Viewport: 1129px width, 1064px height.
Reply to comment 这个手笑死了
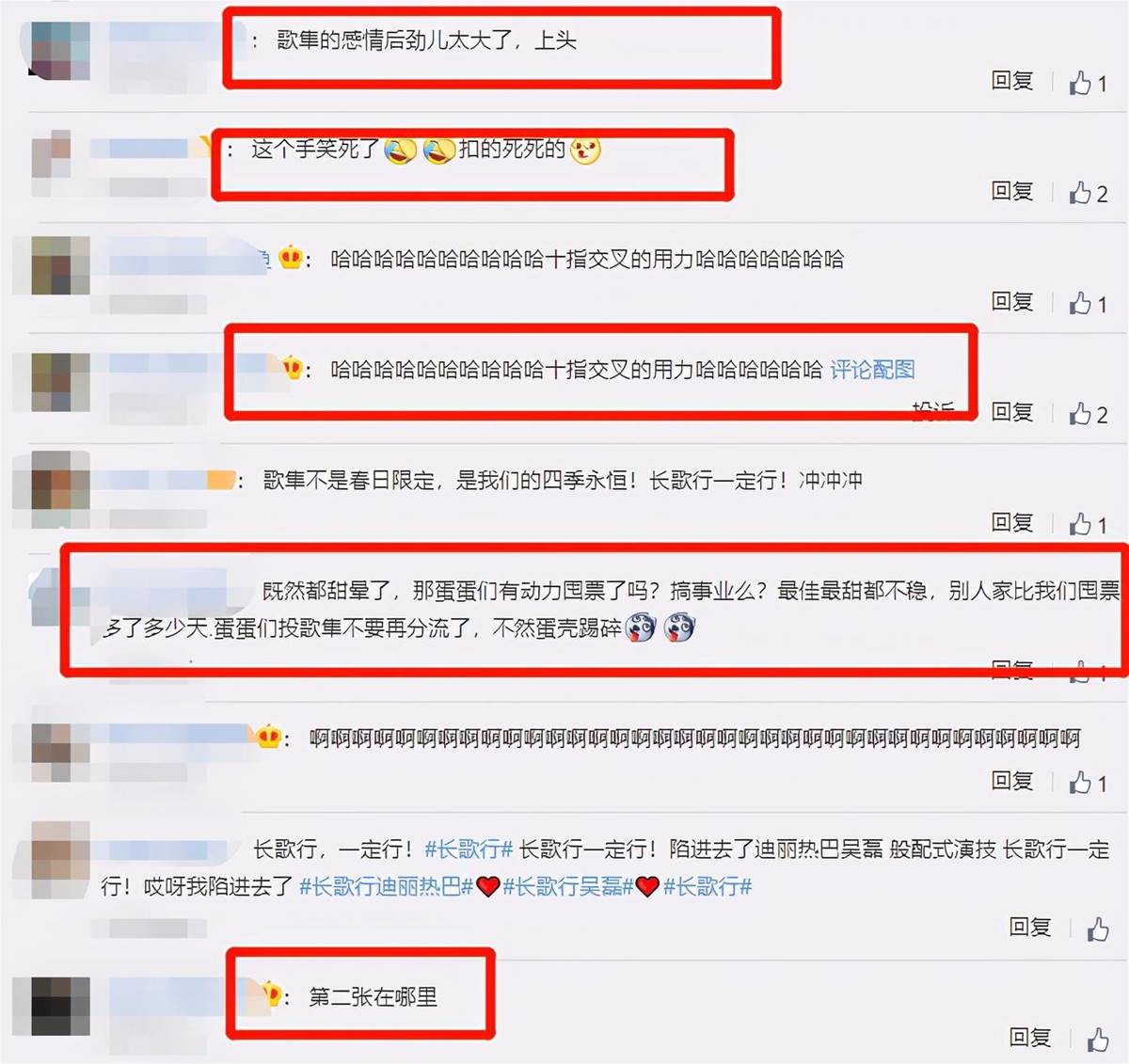pyautogui.click(x=1012, y=191)
